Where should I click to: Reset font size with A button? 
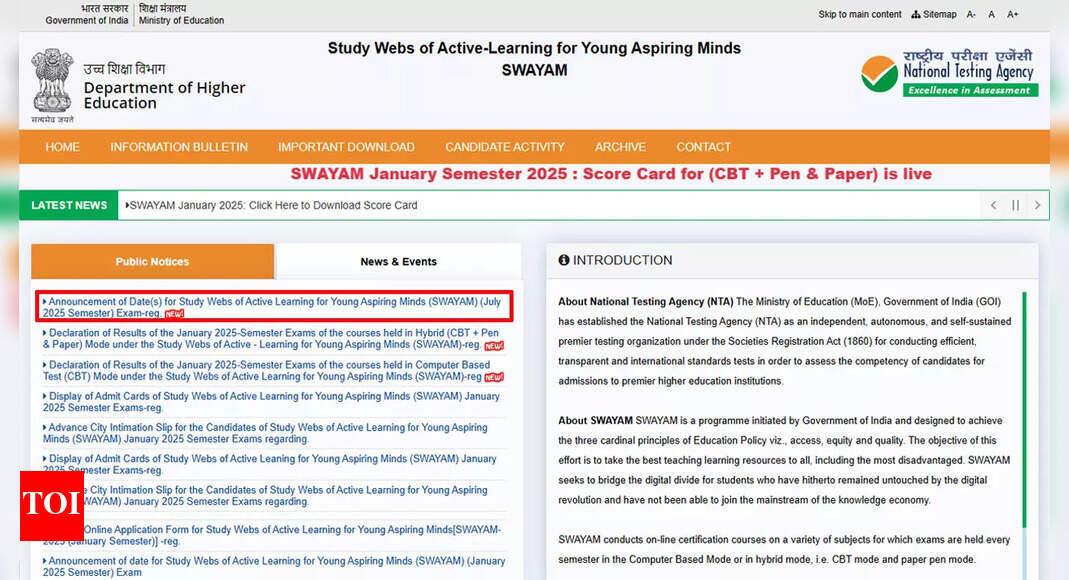(x=991, y=14)
